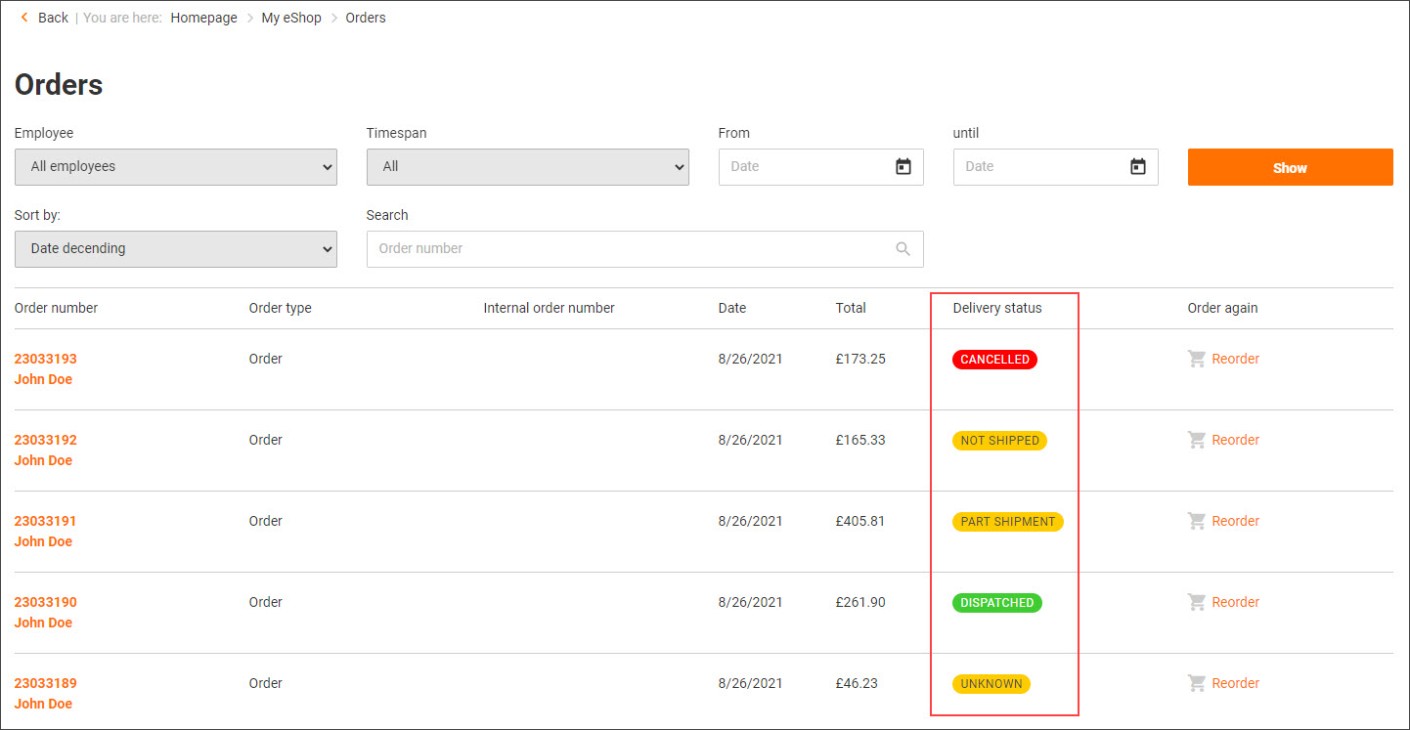Screen dimensions: 1410x730
Task: Open the Timespan dropdown
Action: tap(527, 167)
